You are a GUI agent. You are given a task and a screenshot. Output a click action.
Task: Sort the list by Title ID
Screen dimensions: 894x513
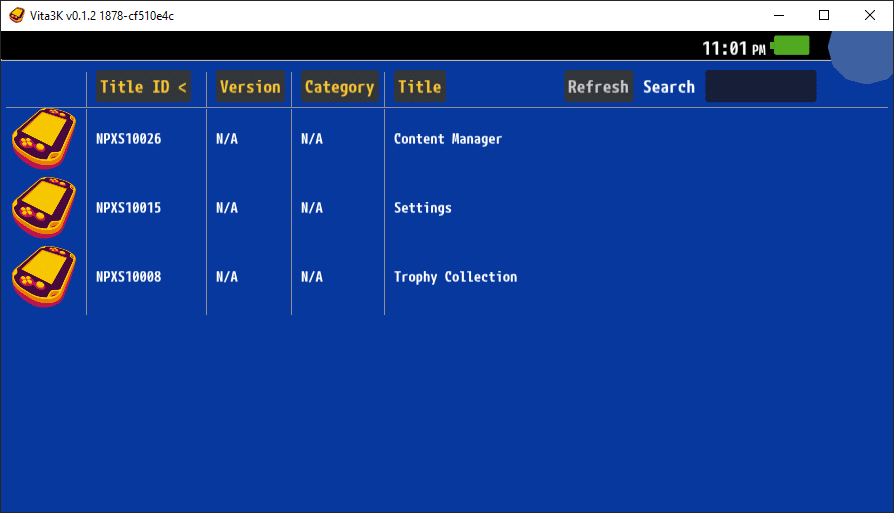[x=143, y=87]
